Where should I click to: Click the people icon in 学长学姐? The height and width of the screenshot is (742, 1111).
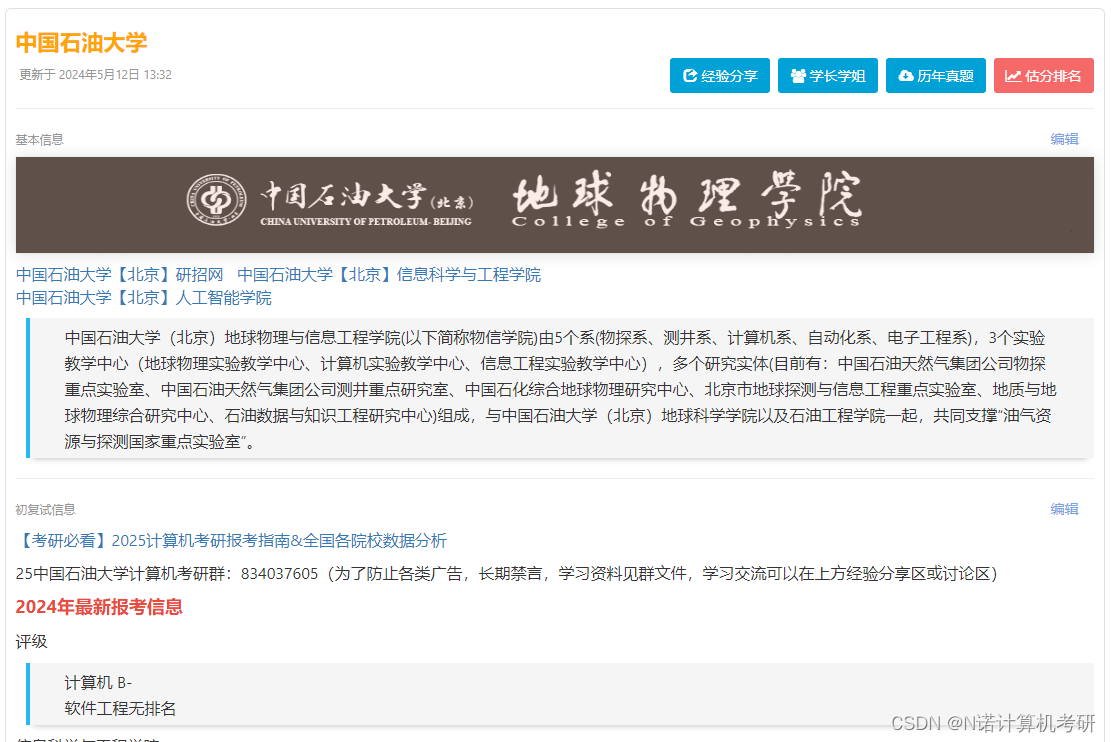pos(798,76)
